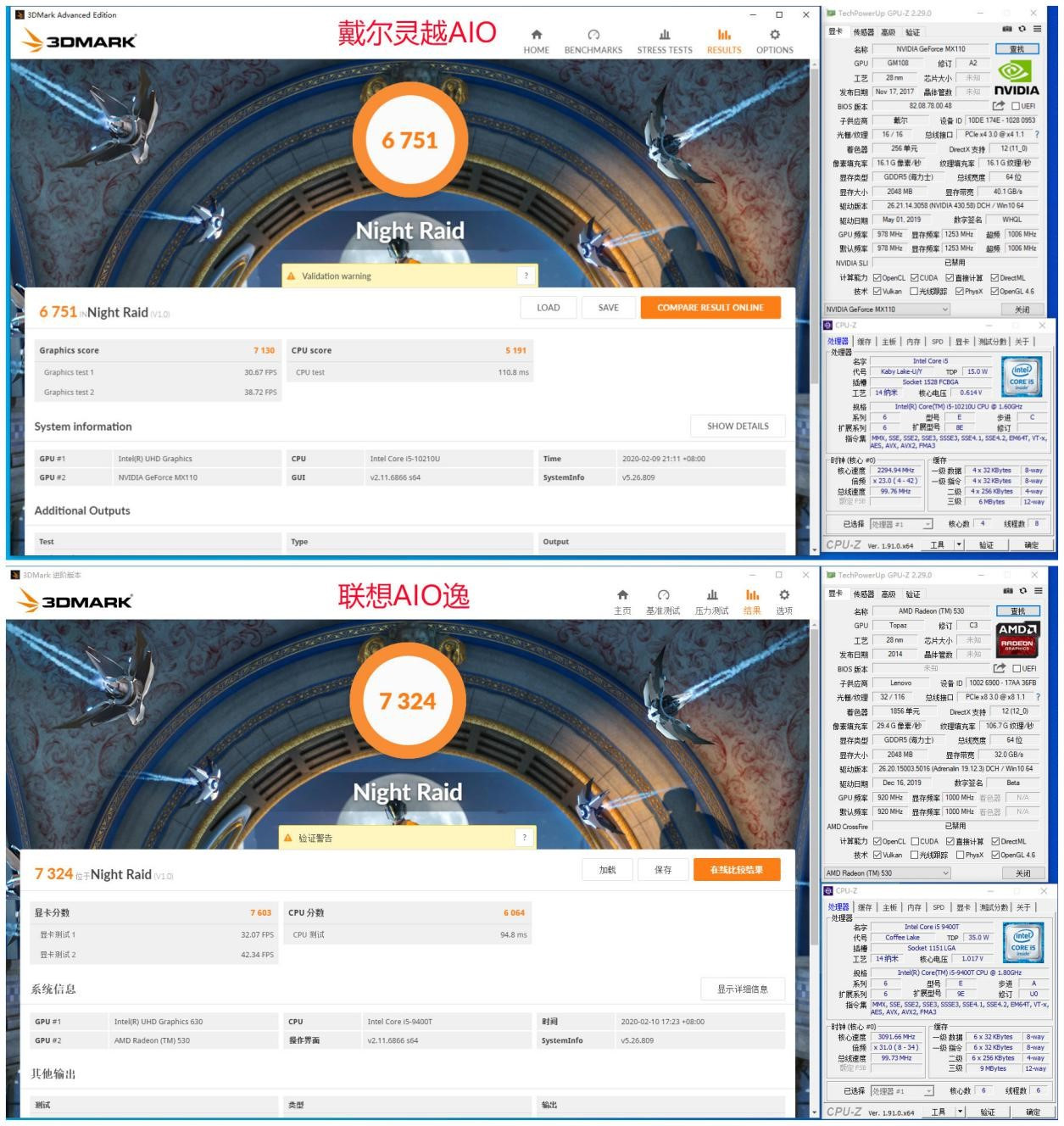This screenshot has width=1064, height=1126.
Task: Select 结果 in the bottom 3DMark window
Action: [751, 602]
